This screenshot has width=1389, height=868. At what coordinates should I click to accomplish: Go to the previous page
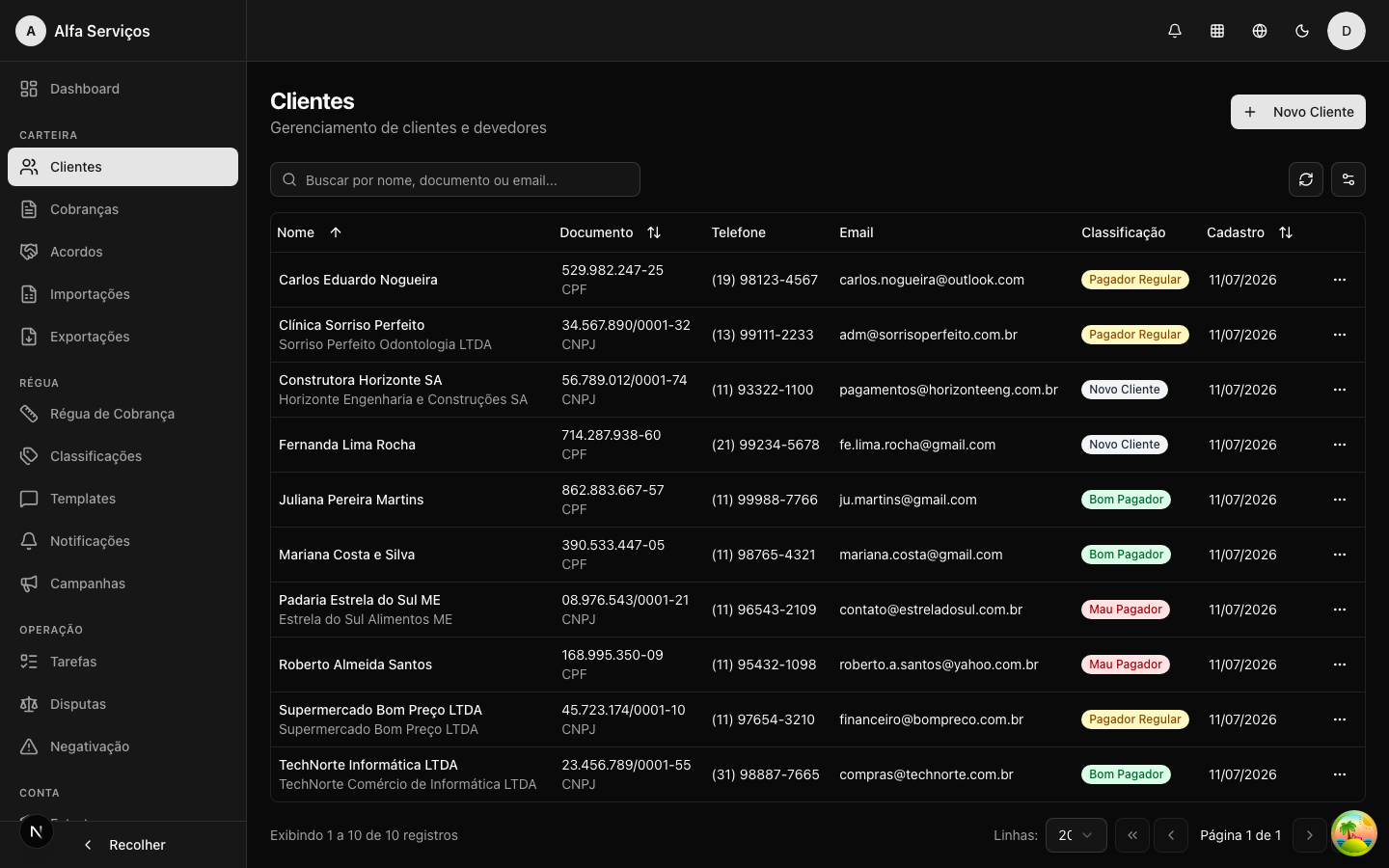pyautogui.click(x=1171, y=835)
